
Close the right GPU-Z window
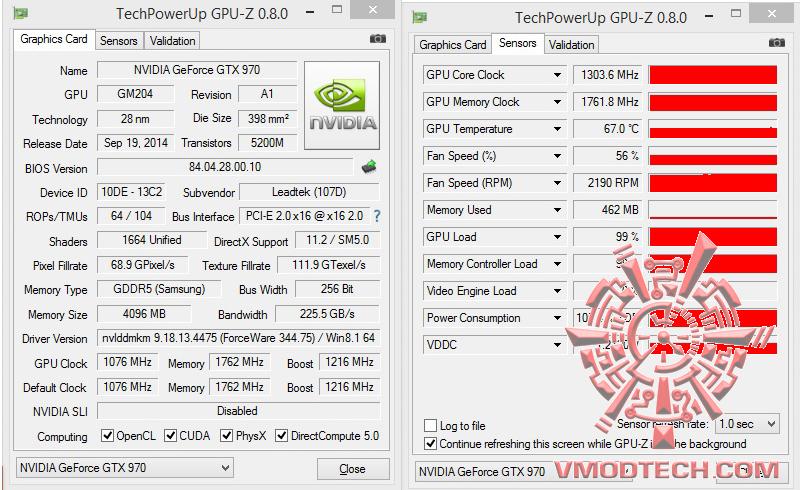pyautogui.click(x=772, y=13)
